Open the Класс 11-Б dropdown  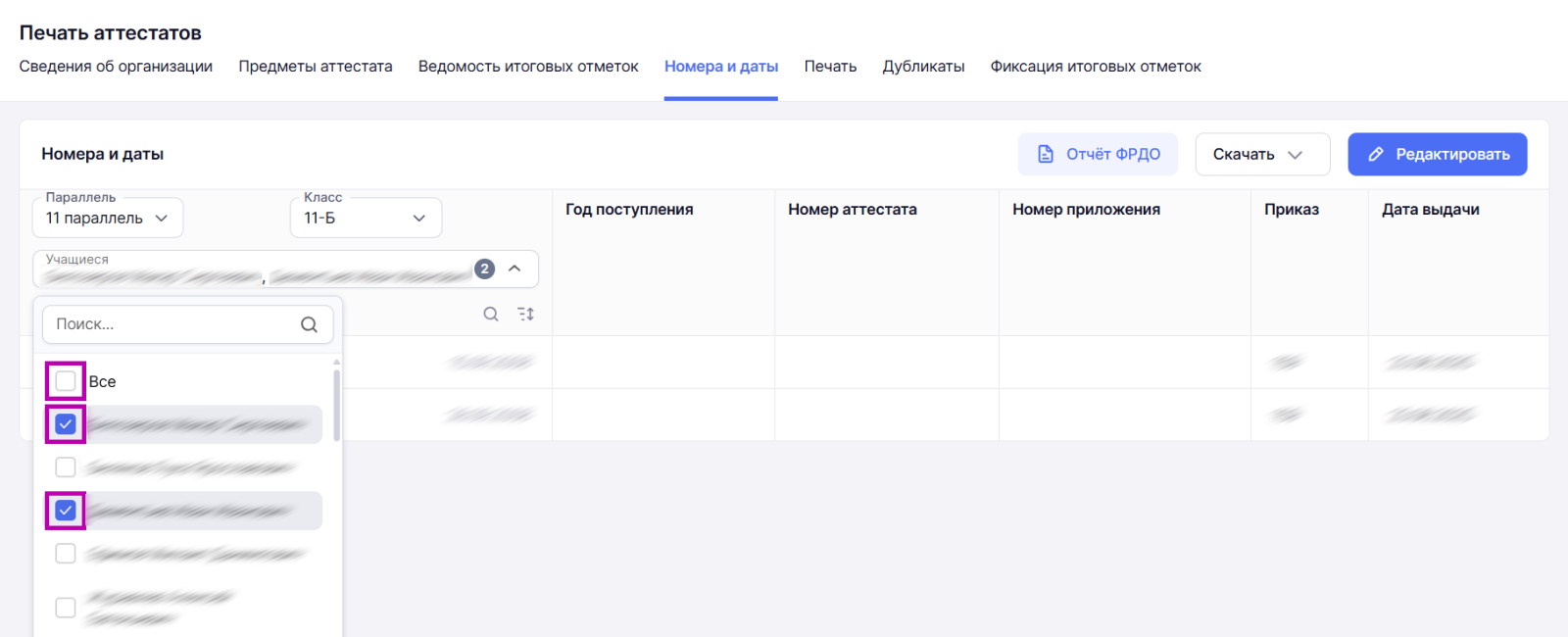366,218
